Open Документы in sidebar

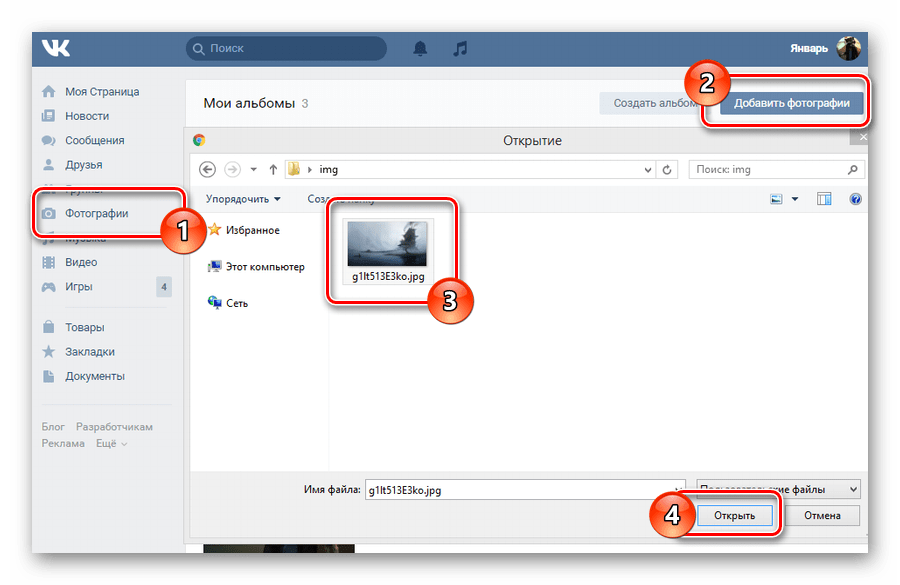95,376
